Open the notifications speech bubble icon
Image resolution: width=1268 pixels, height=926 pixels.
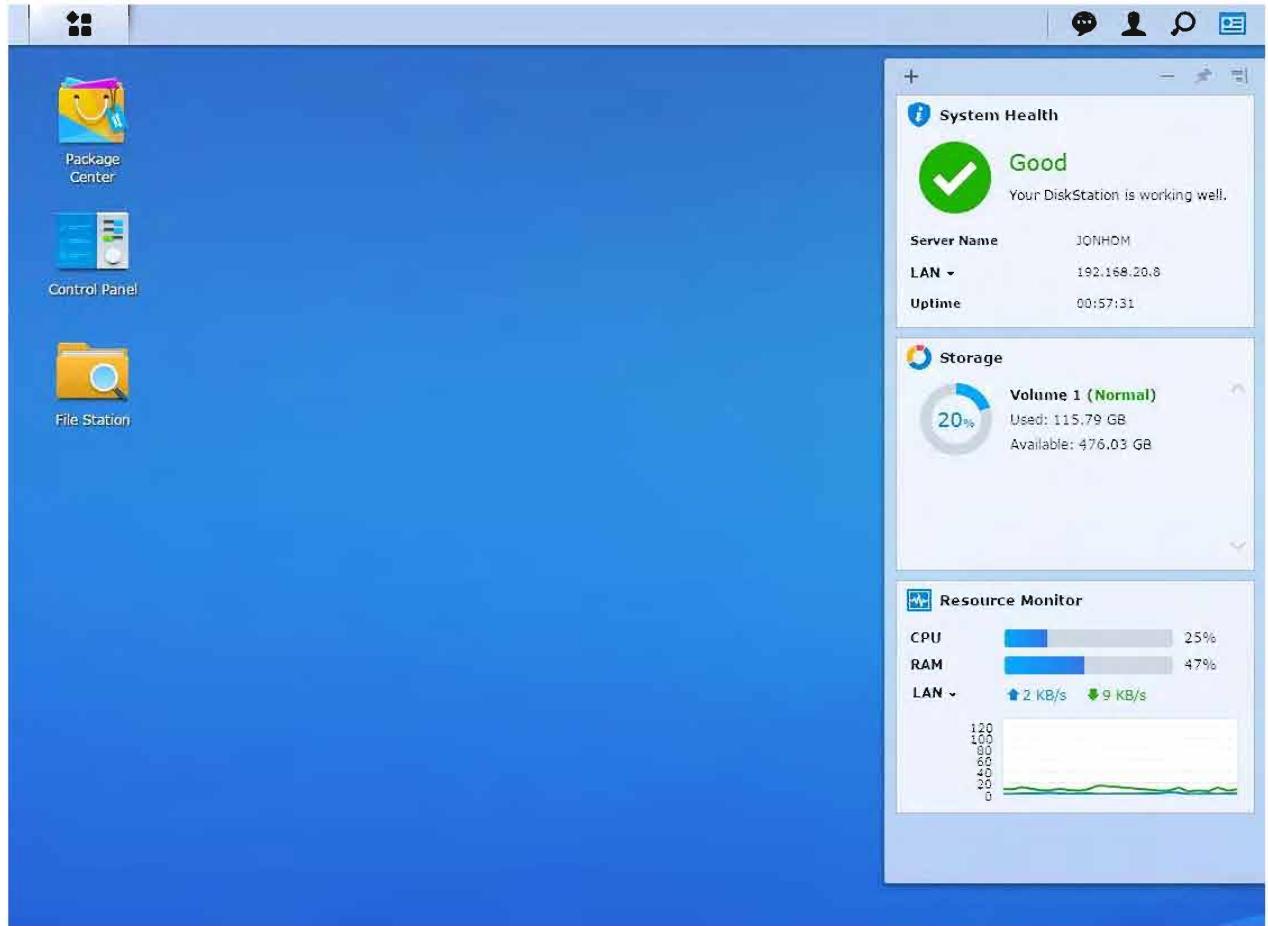click(x=1085, y=24)
